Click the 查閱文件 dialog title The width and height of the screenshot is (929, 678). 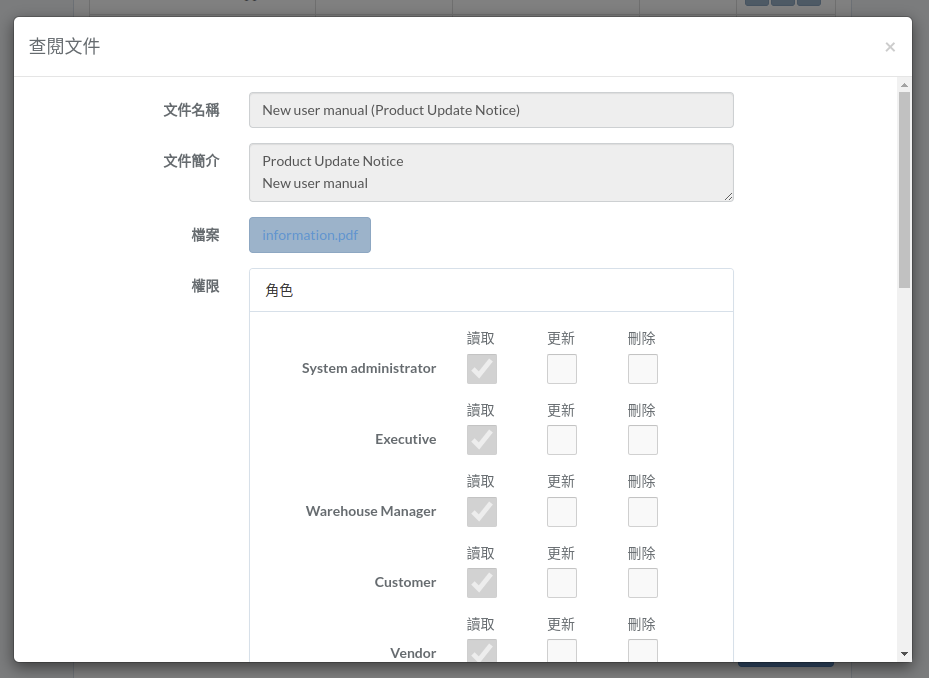(x=65, y=46)
